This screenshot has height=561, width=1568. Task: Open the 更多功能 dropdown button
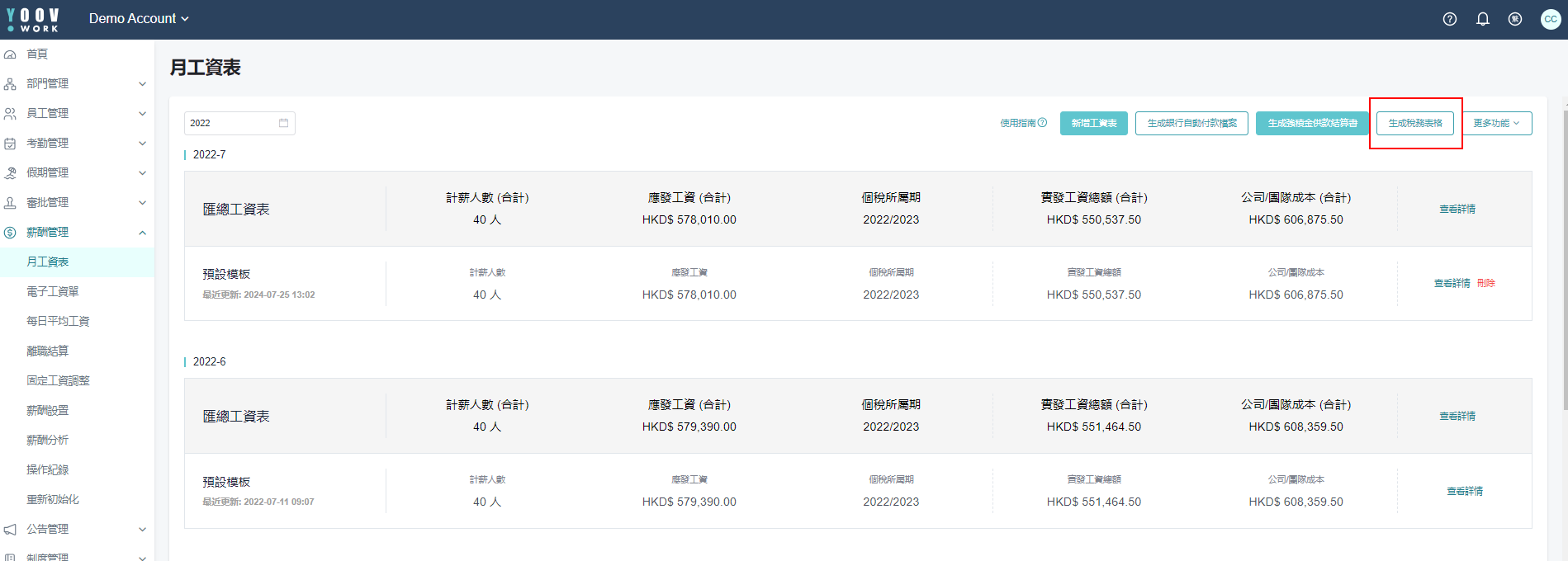pos(1497,123)
